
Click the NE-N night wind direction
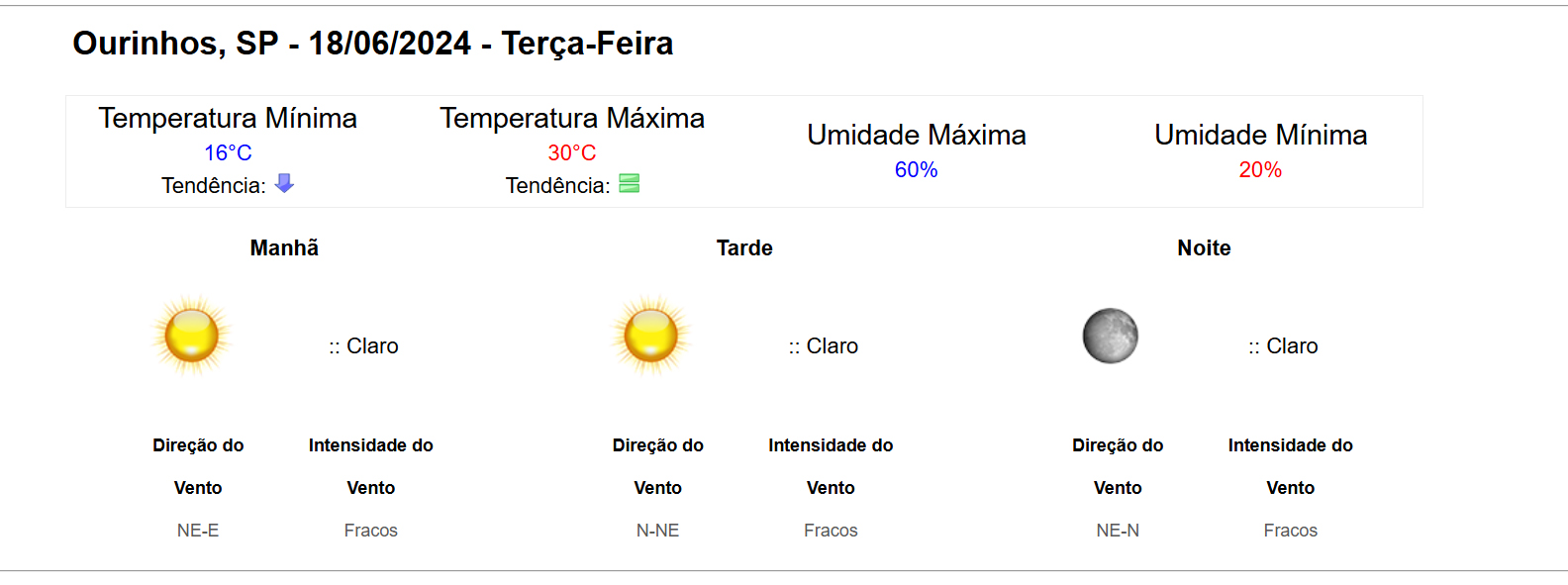click(x=1118, y=531)
